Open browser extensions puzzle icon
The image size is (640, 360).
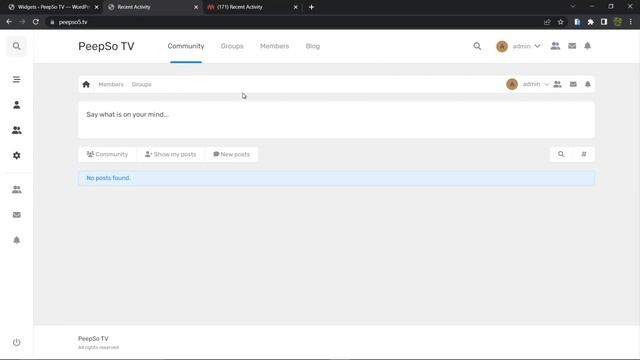pos(591,22)
